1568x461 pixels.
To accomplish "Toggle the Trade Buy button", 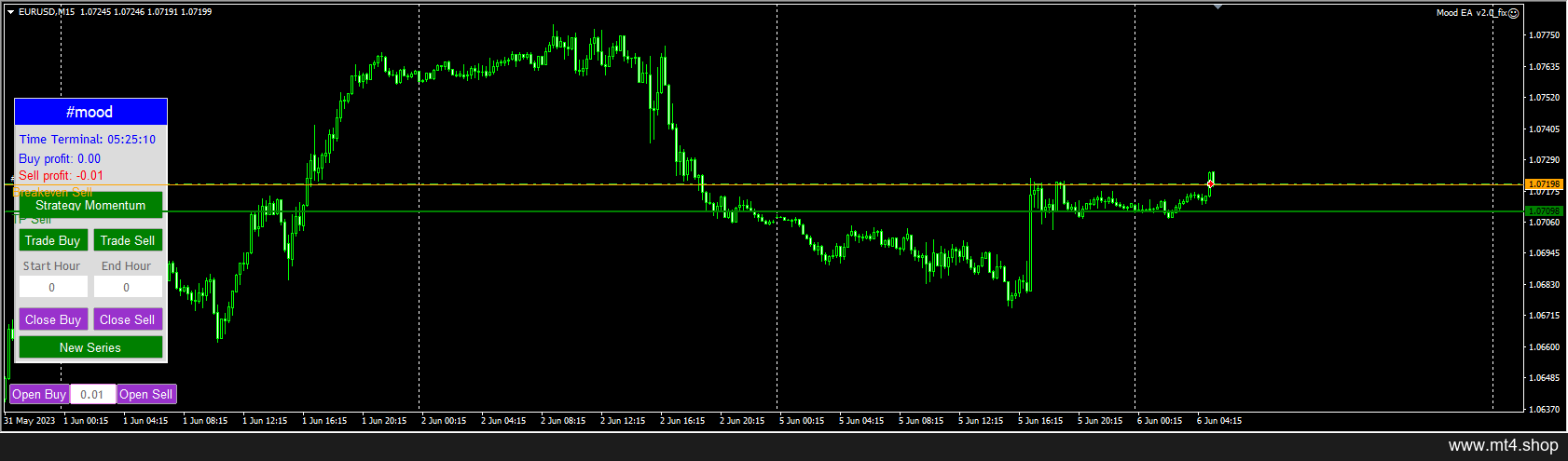I will [x=52, y=240].
